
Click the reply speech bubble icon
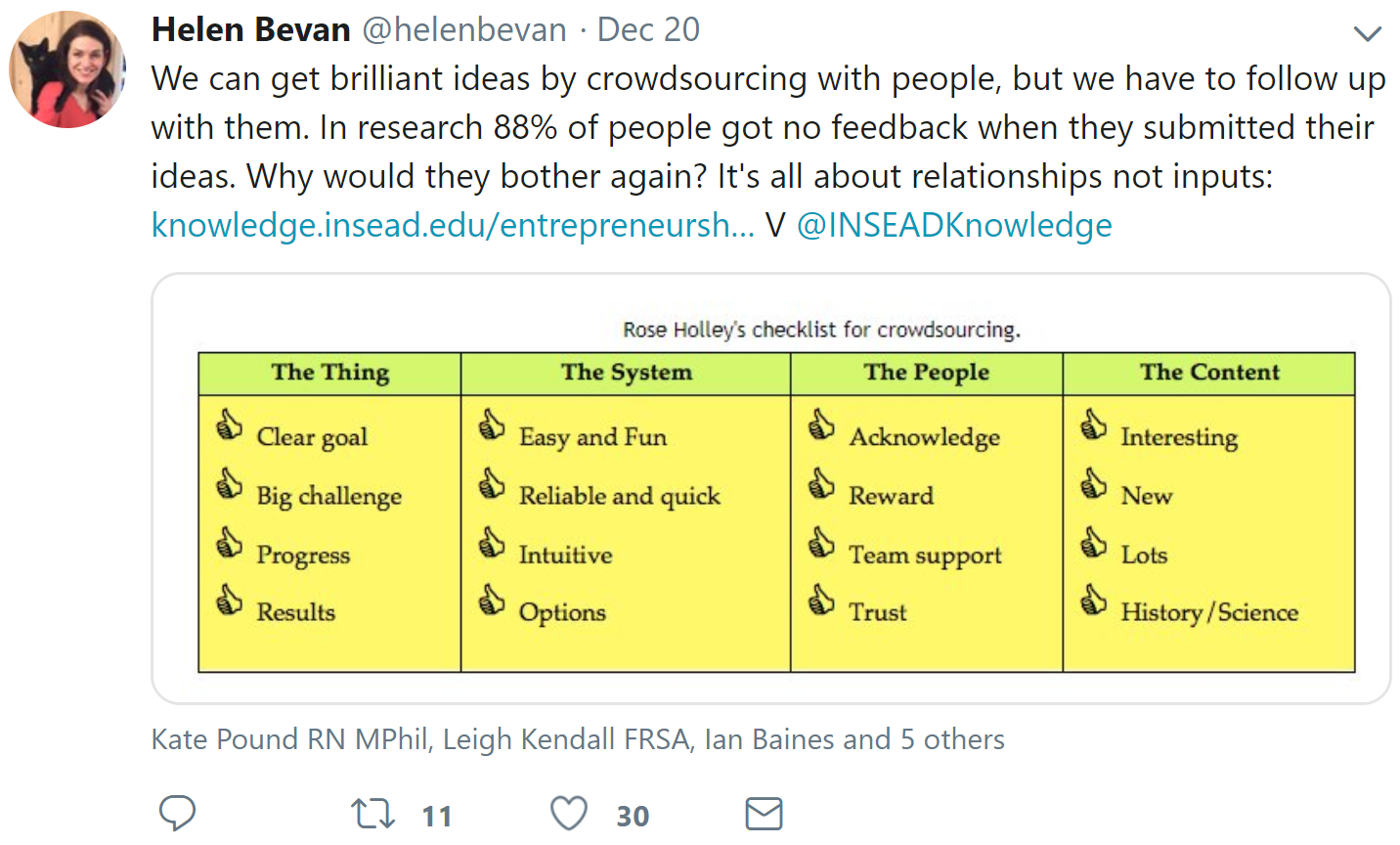178,814
